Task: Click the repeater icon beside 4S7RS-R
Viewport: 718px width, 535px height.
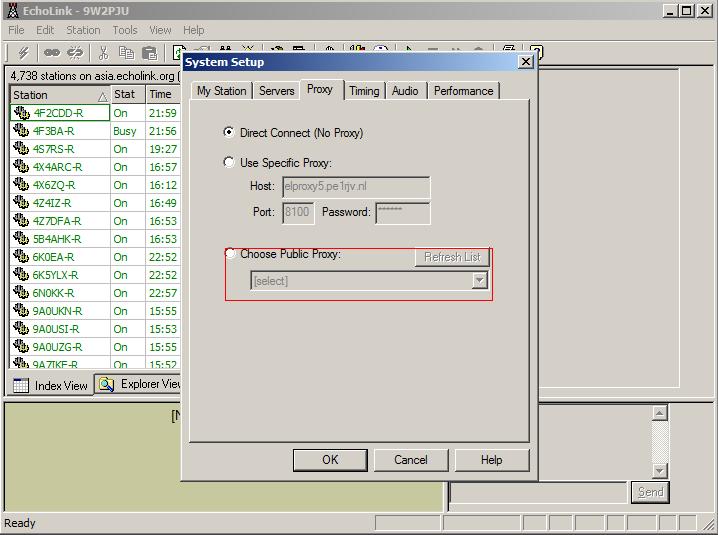Action: (21, 148)
